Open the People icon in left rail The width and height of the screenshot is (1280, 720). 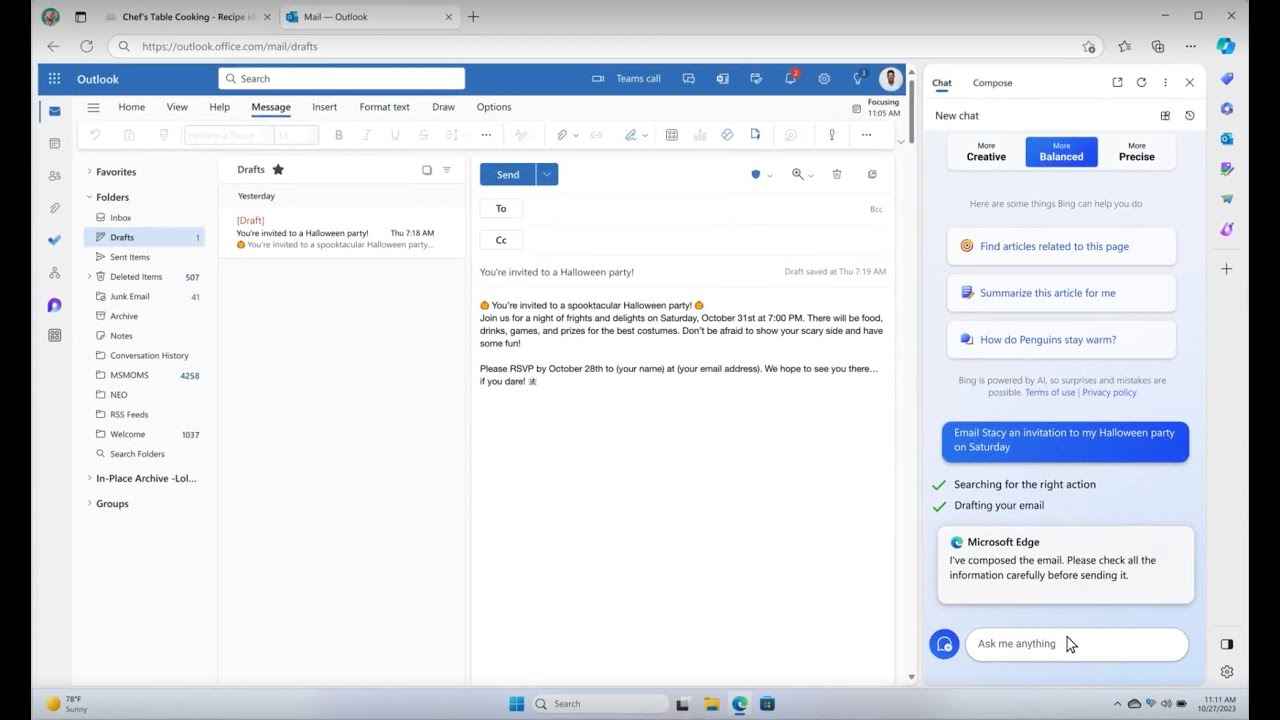[55, 176]
